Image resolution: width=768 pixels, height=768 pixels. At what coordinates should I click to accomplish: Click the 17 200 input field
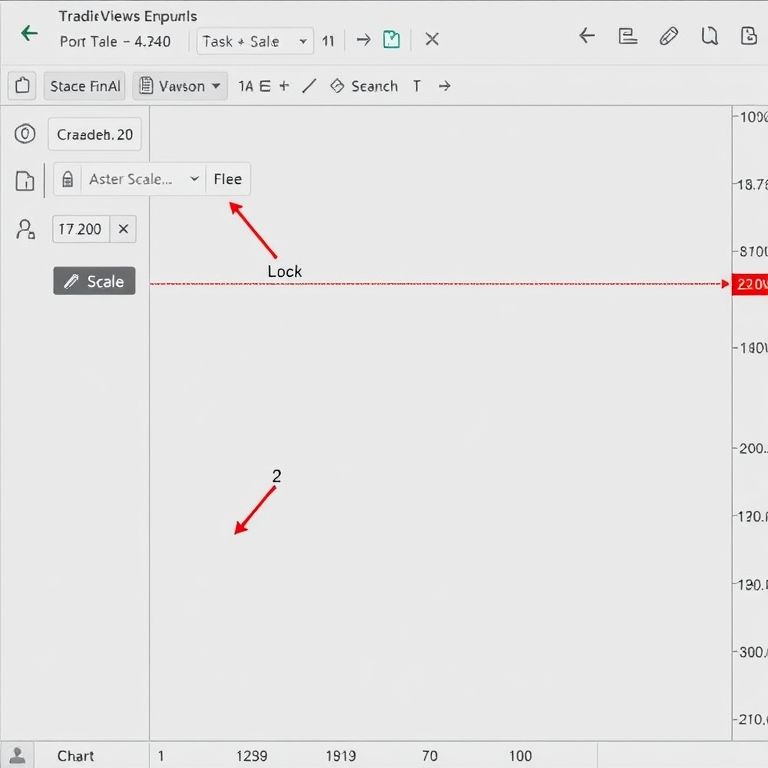[x=80, y=229]
